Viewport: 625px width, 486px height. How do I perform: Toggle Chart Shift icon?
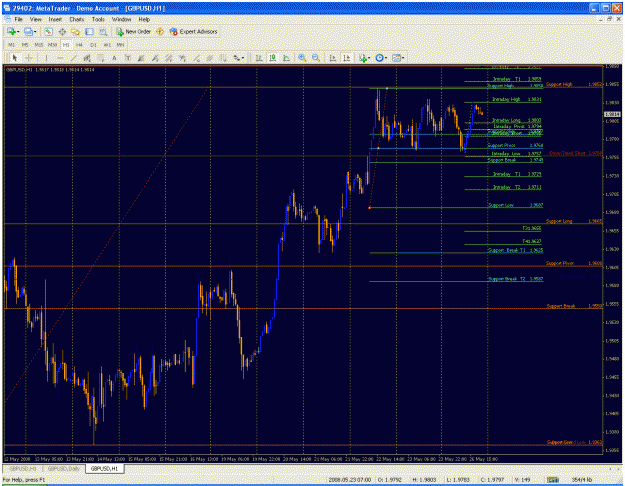pos(346,58)
